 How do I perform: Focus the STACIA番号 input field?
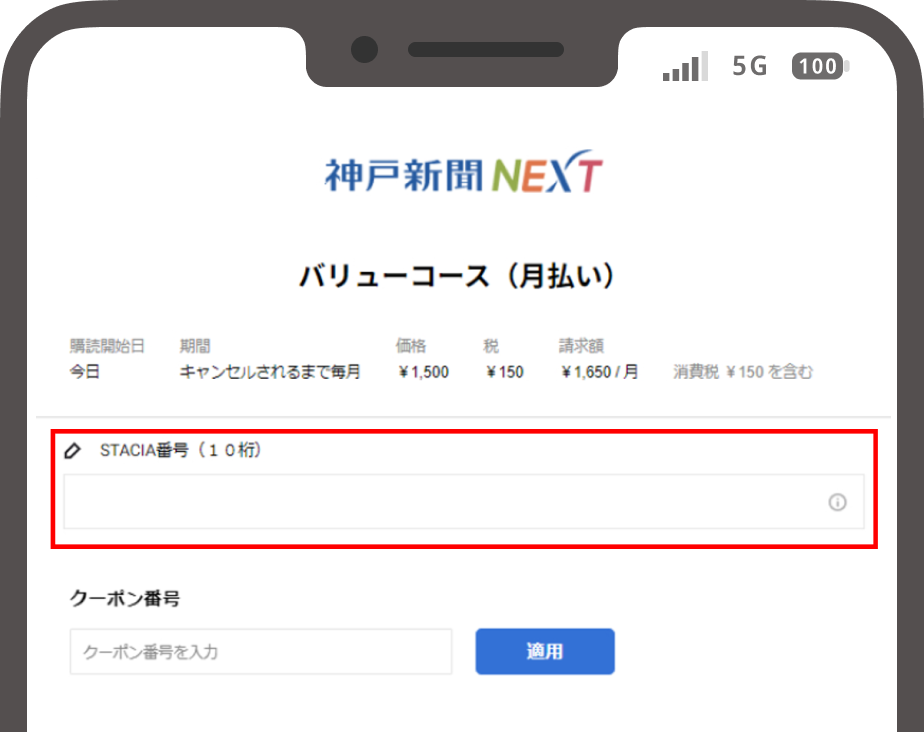[x=440, y=502]
